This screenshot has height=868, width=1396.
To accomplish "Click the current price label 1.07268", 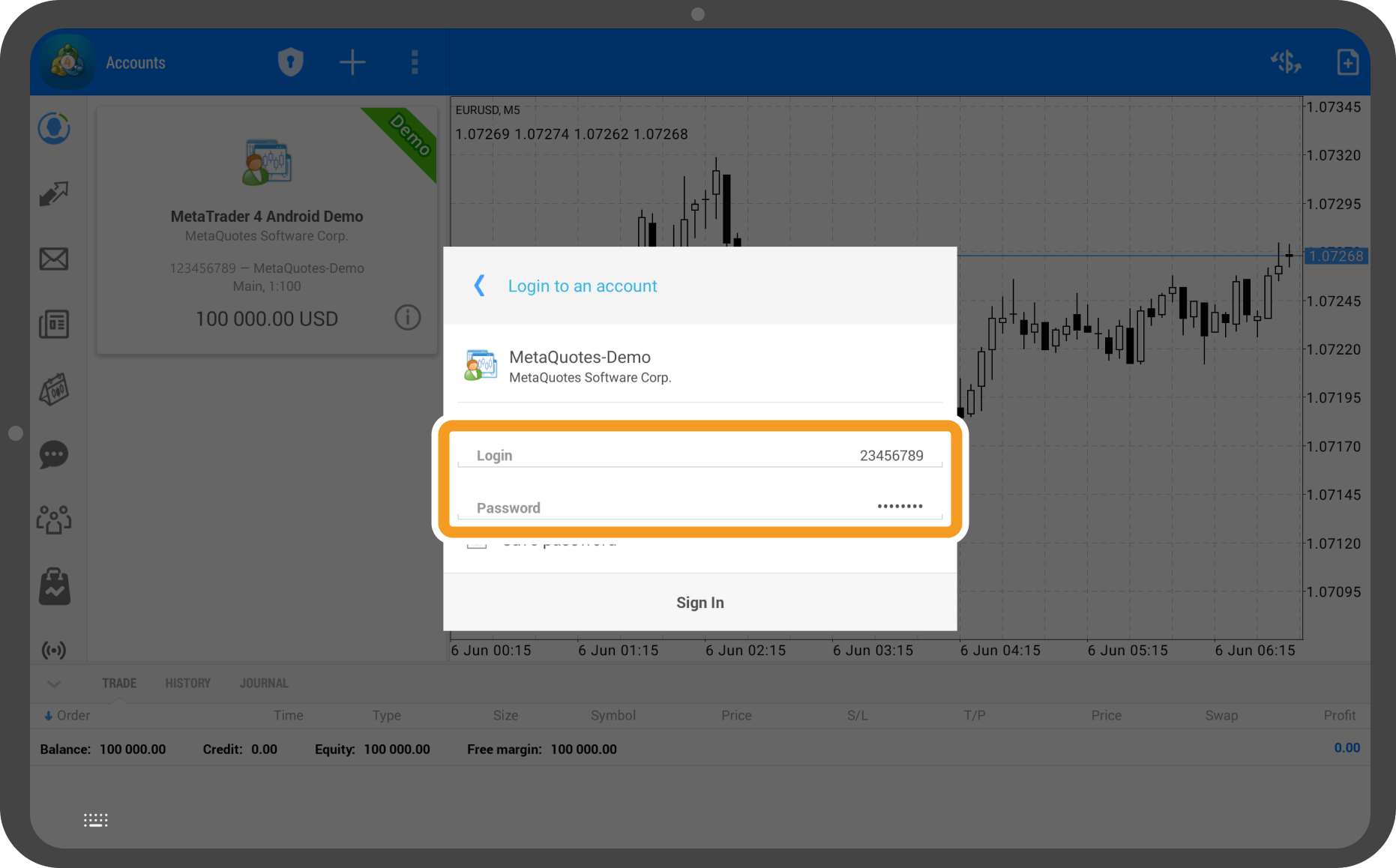I will click(1336, 256).
